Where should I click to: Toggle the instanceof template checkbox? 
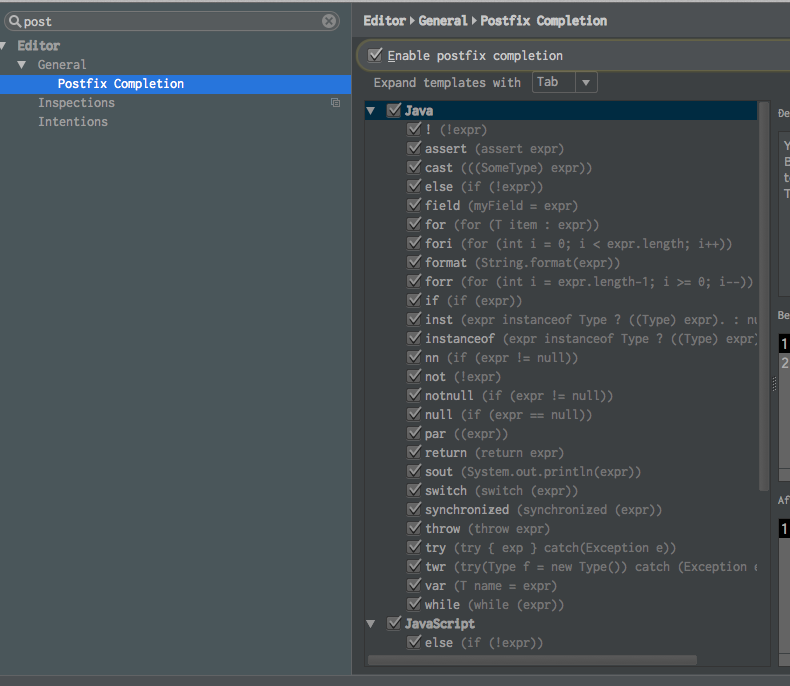pos(414,338)
